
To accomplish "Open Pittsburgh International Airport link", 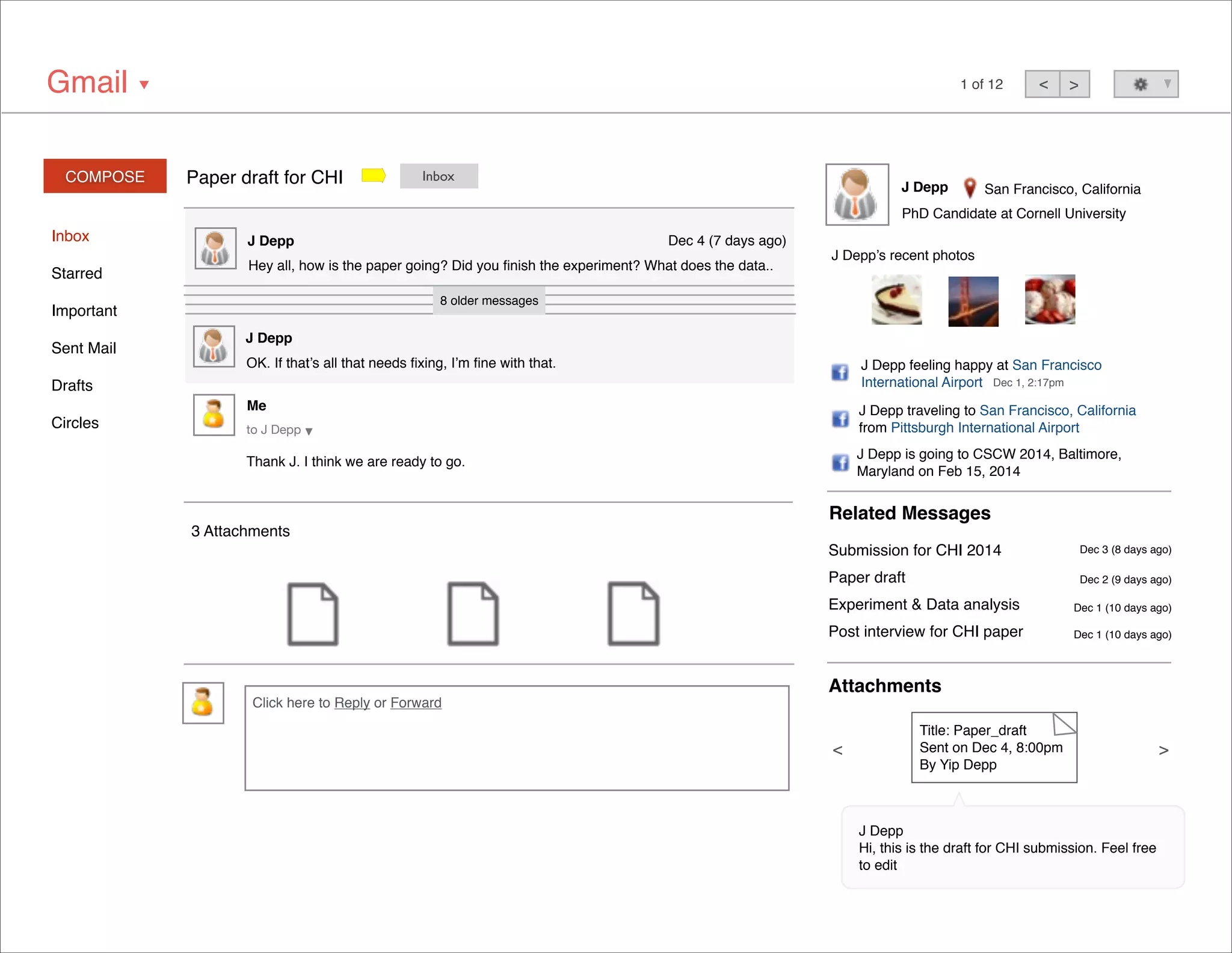I will pos(984,428).
